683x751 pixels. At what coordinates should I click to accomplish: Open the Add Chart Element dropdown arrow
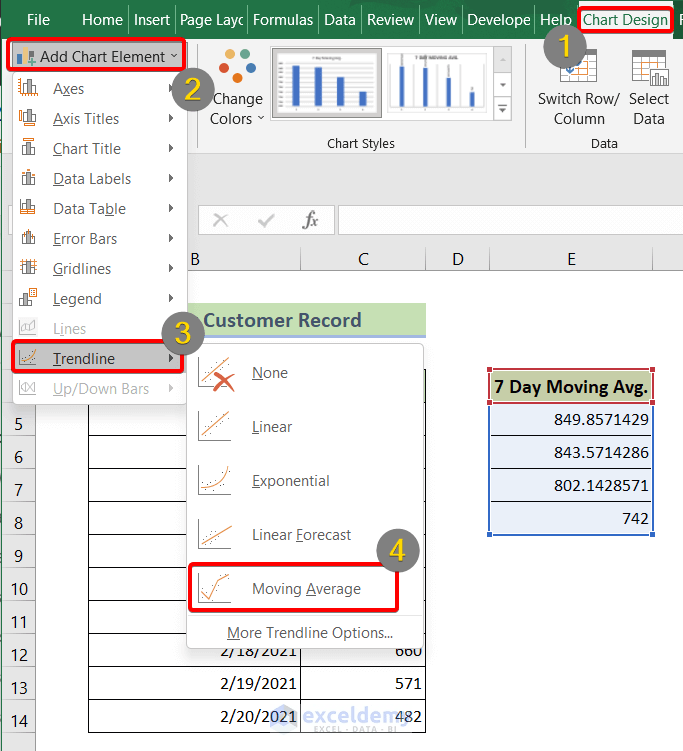point(174,56)
